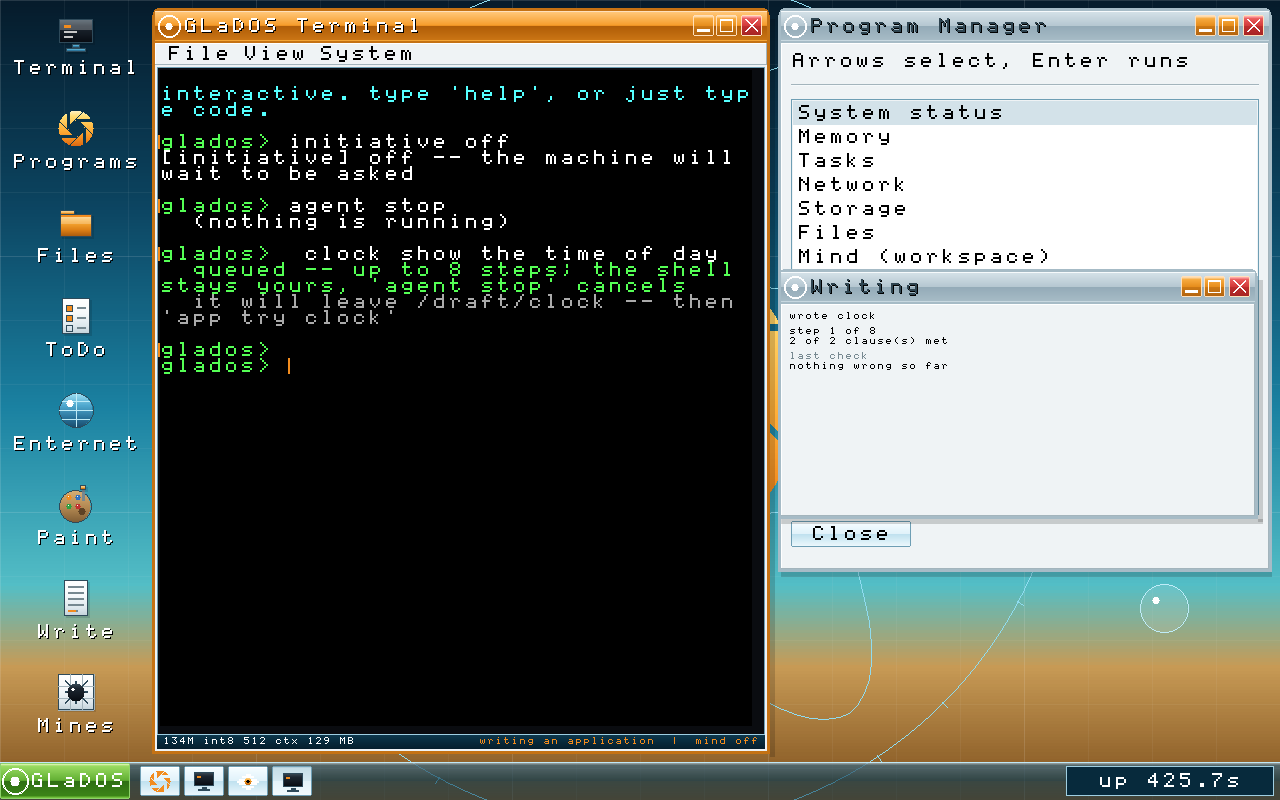Maximize the GLaDOS Terminal window
The height and width of the screenshot is (800, 1280).
point(727,26)
